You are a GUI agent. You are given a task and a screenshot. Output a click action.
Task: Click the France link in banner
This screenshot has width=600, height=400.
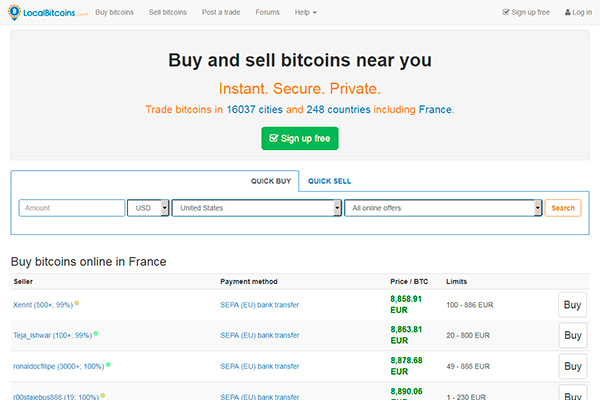(435, 109)
